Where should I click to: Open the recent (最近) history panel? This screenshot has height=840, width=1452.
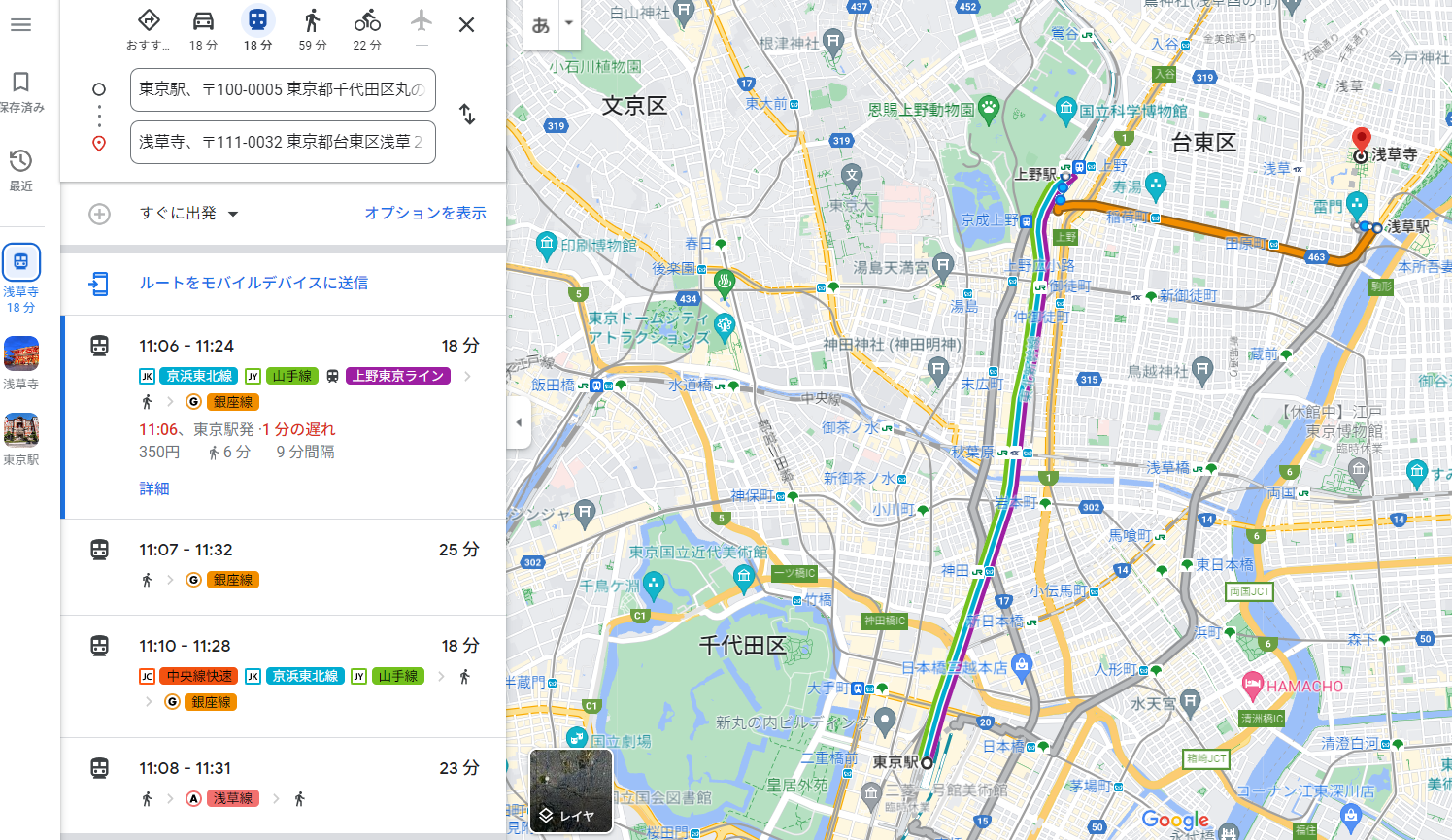20,170
